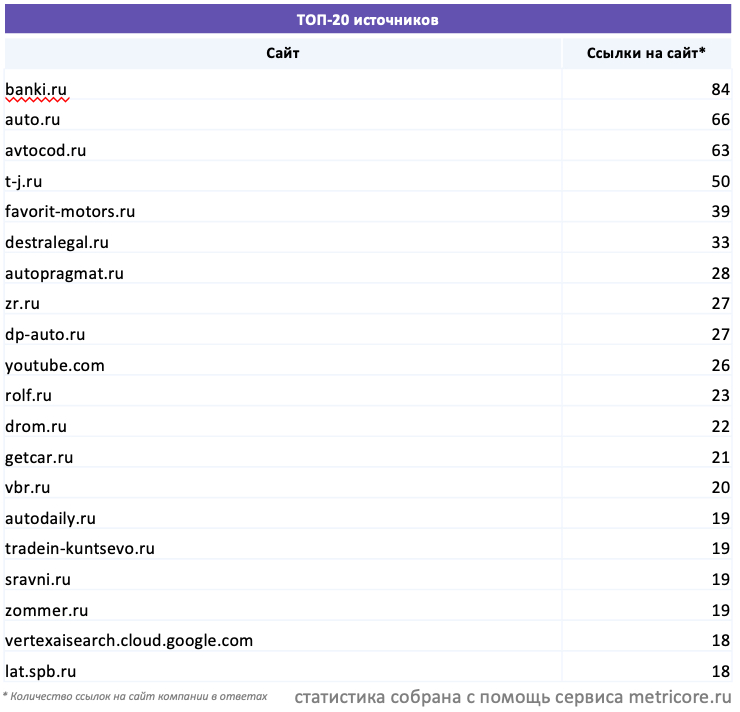Select the lat.spb.ru cell
This screenshot has width=740, height=712.
coord(41,671)
